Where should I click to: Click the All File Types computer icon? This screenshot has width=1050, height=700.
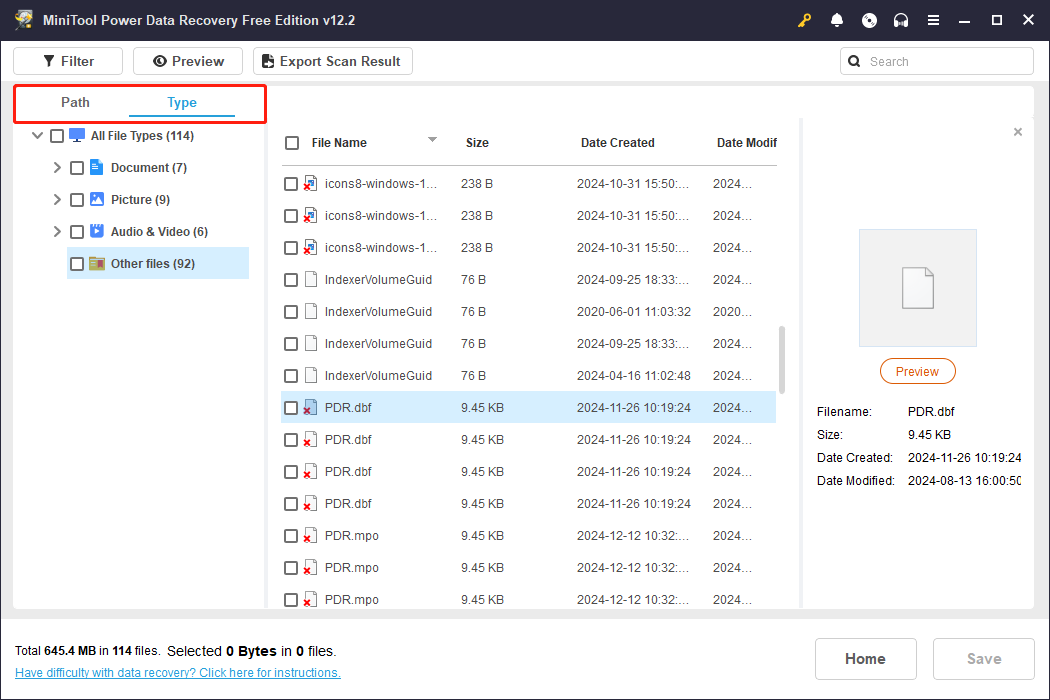pyautogui.click(x=77, y=135)
